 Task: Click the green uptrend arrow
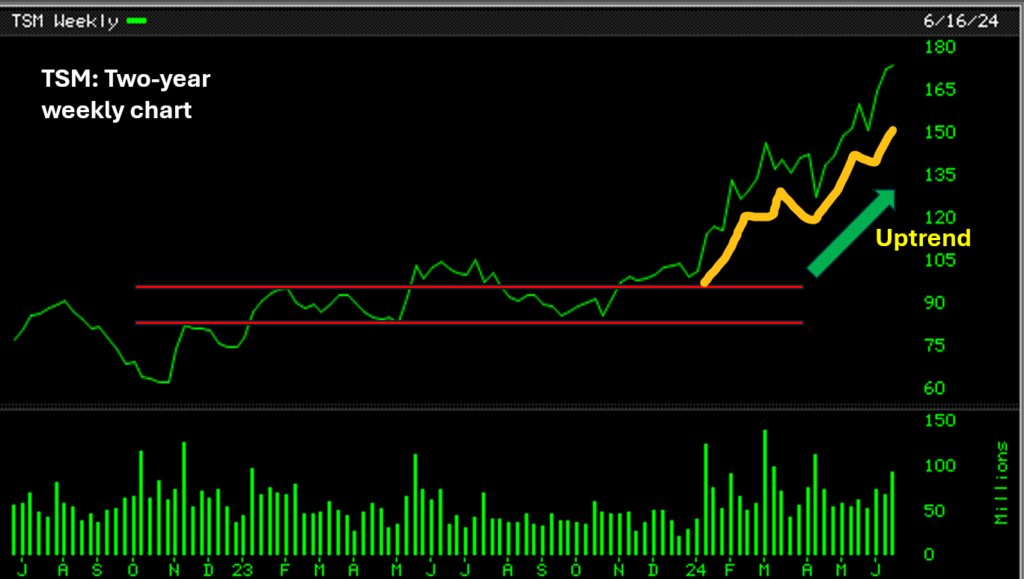[853, 231]
